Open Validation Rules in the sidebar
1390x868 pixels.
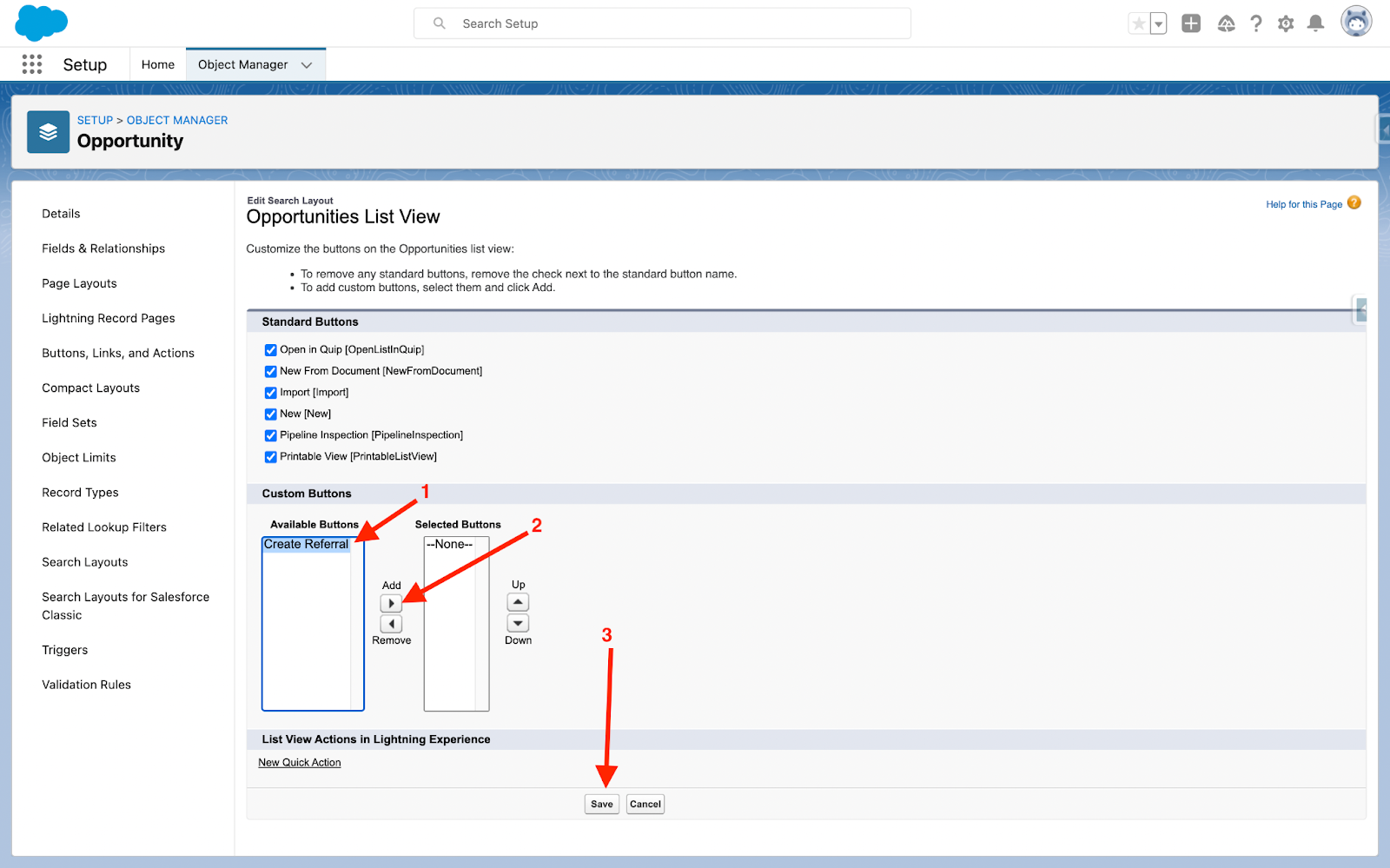[87, 685]
